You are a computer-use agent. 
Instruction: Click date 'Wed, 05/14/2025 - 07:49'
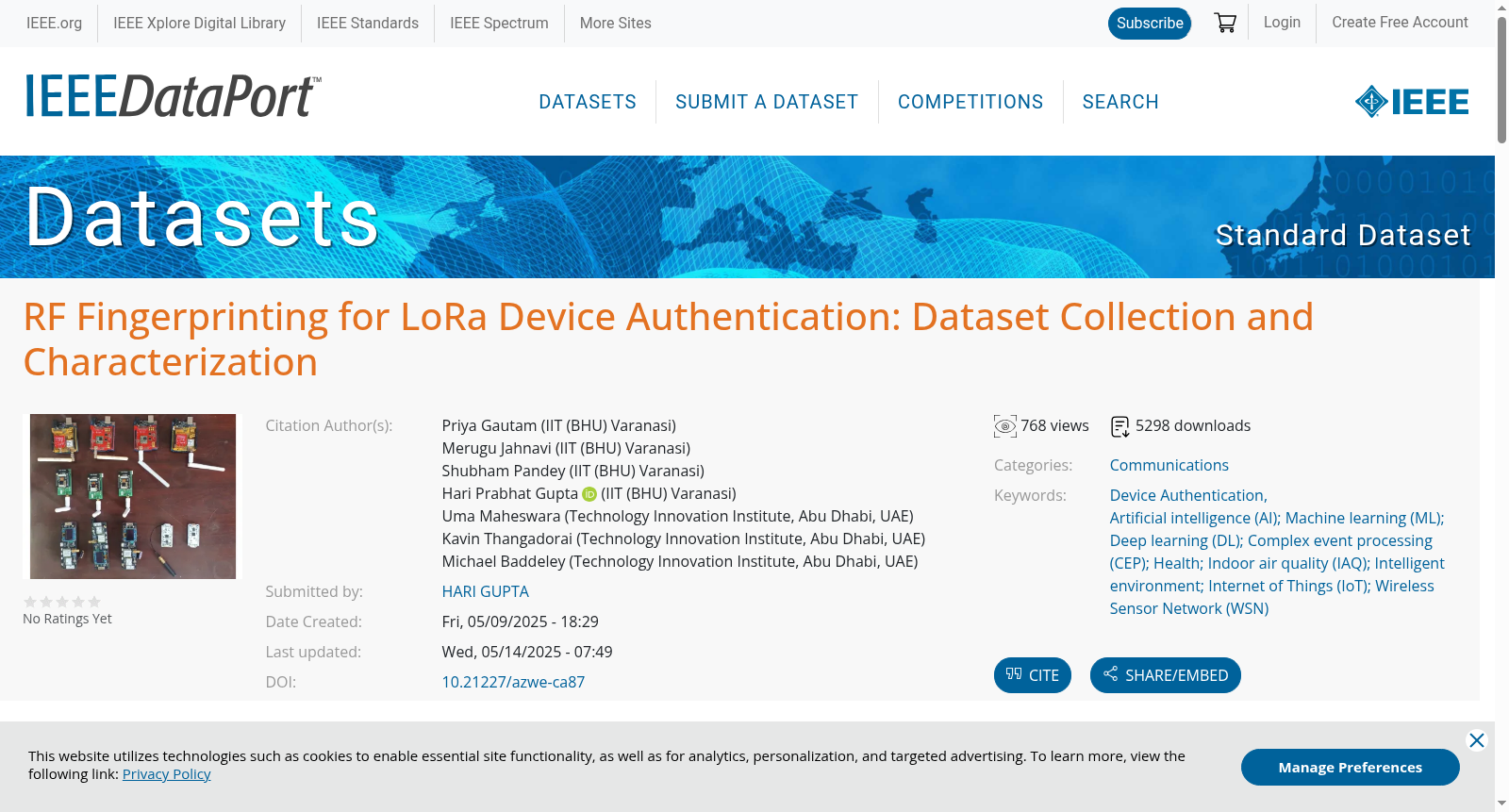tap(527, 652)
